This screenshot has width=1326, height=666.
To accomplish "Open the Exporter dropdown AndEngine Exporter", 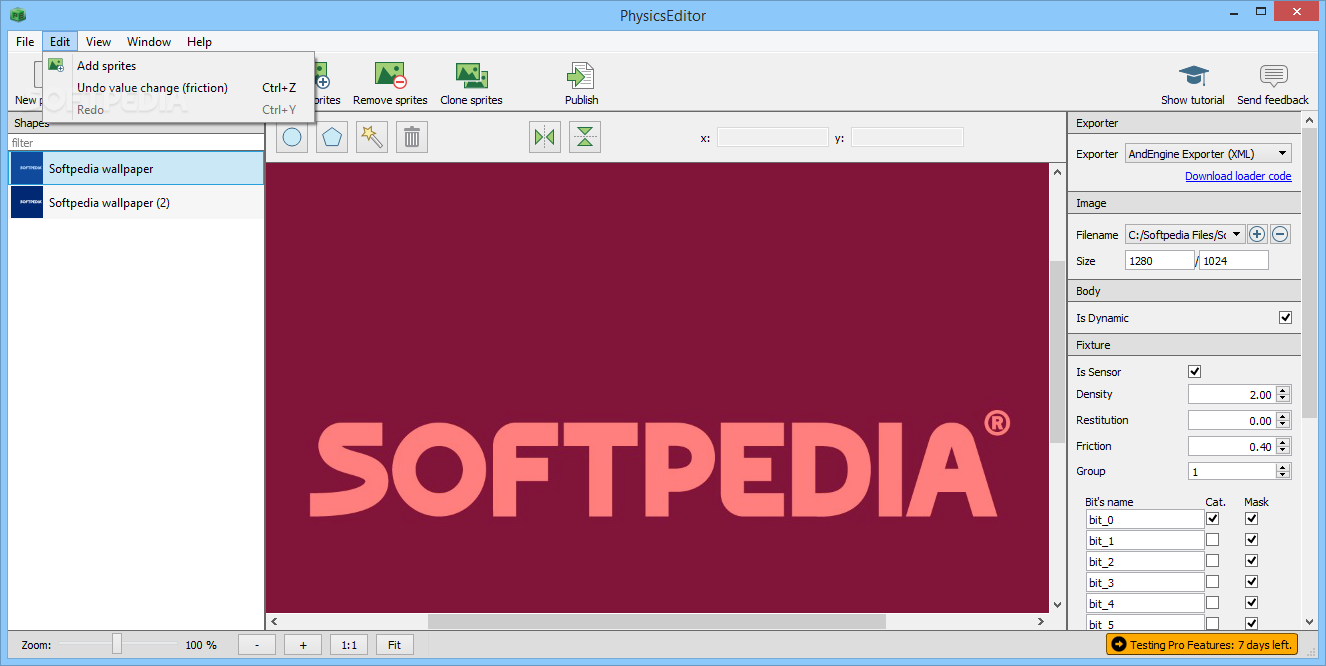I will point(1208,153).
